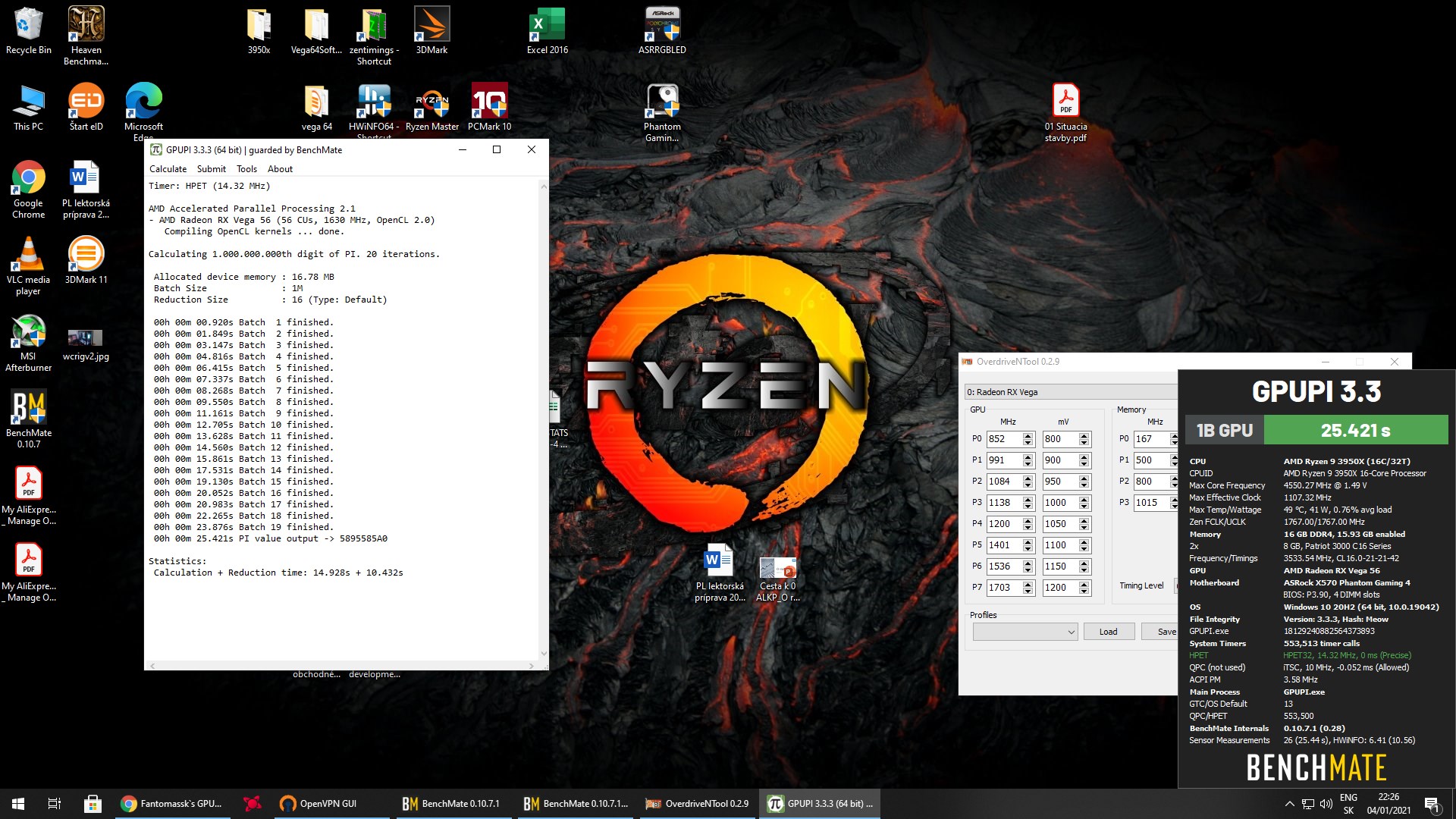This screenshot has width=1456, height=819.
Task: Click GPU P0 MHz field showing 852
Action: tap(1003, 439)
